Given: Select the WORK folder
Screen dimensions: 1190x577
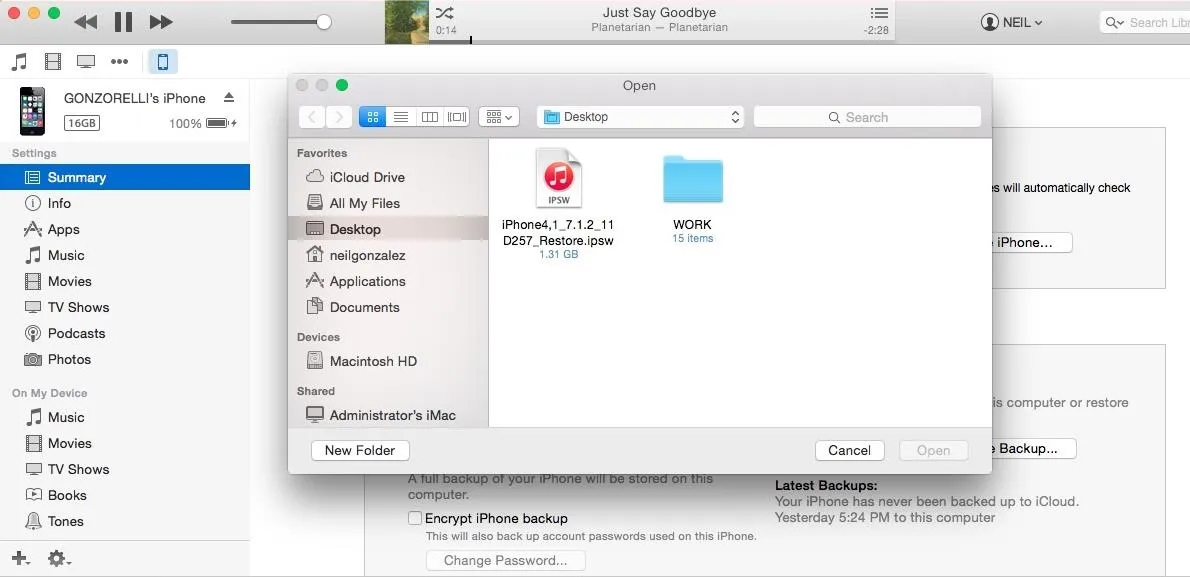Looking at the screenshot, I should pyautogui.click(x=692, y=199).
